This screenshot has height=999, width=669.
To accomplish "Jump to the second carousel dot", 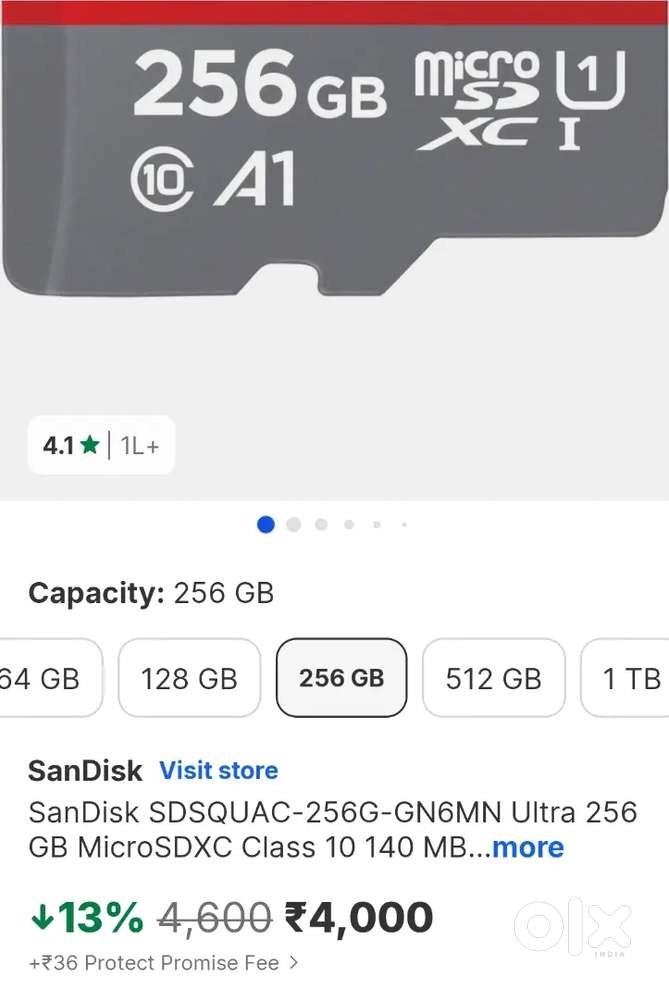I will (293, 524).
